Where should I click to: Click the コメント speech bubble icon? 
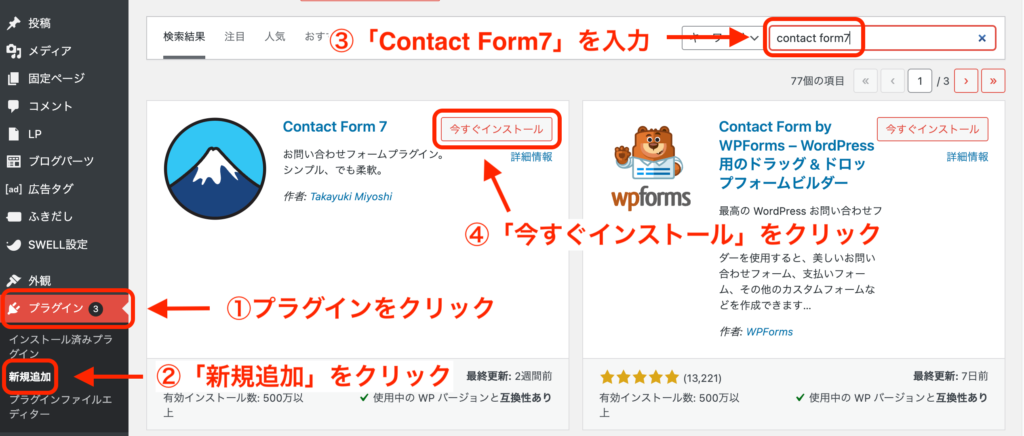click(13, 106)
